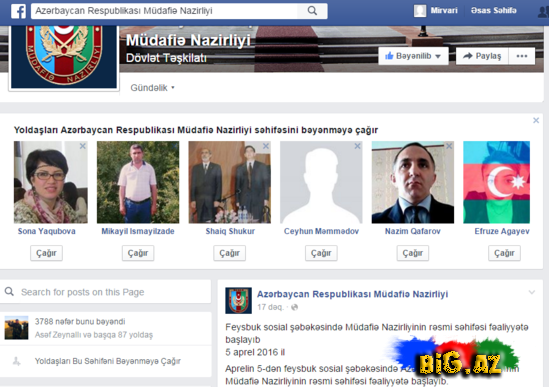Invite Nazim Qafarov with Çağır button
Screen dimensions: 549x387
412,253
